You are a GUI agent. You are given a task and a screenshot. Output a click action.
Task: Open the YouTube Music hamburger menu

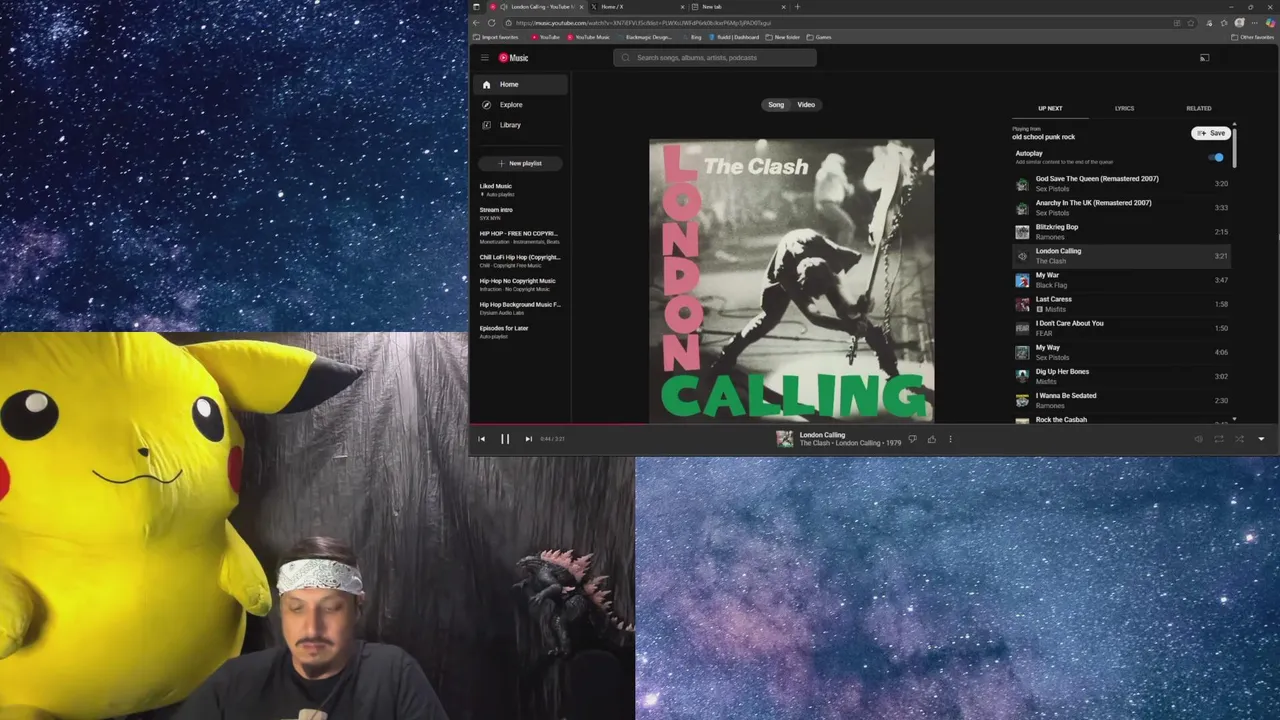coord(484,58)
